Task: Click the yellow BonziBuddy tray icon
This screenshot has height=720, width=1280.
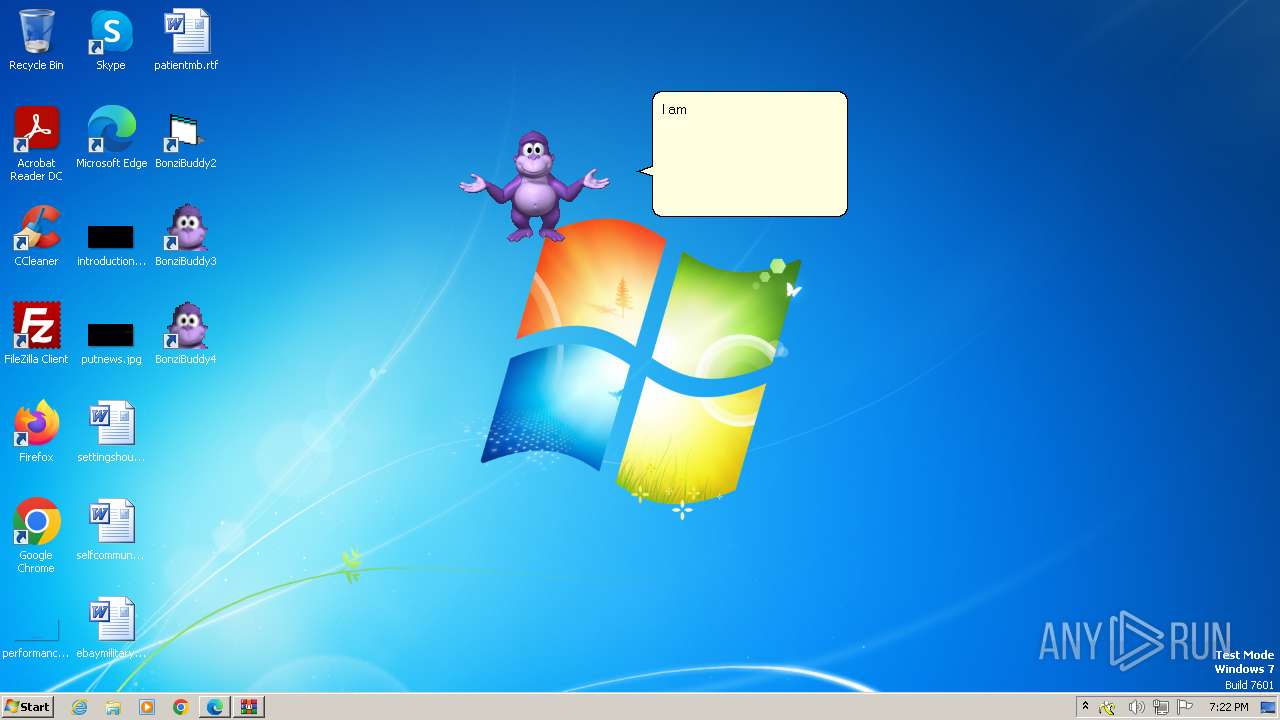Action: (x=1108, y=708)
